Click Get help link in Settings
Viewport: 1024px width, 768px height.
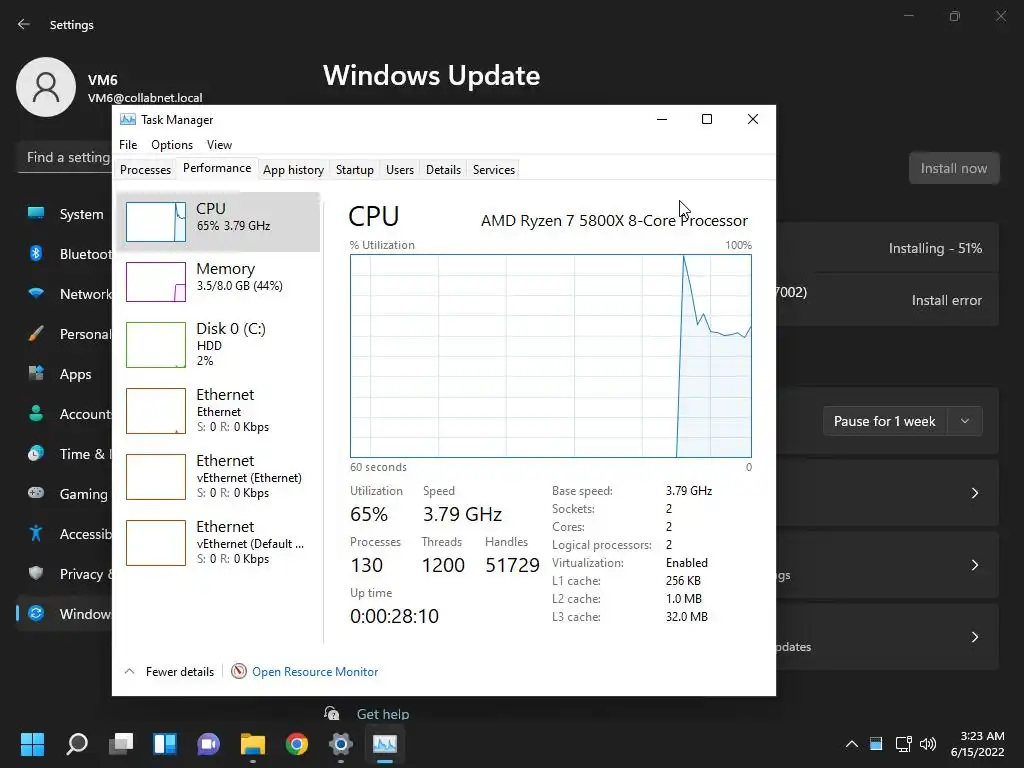point(383,714)
